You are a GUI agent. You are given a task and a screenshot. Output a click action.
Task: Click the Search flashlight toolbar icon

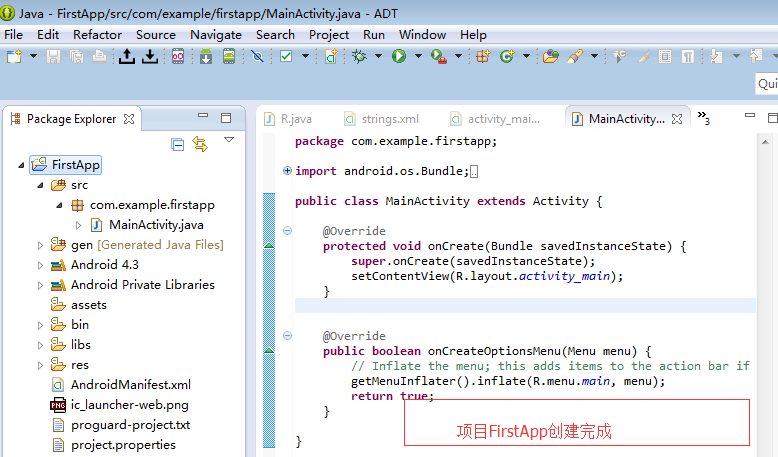[x=575, y=57]
